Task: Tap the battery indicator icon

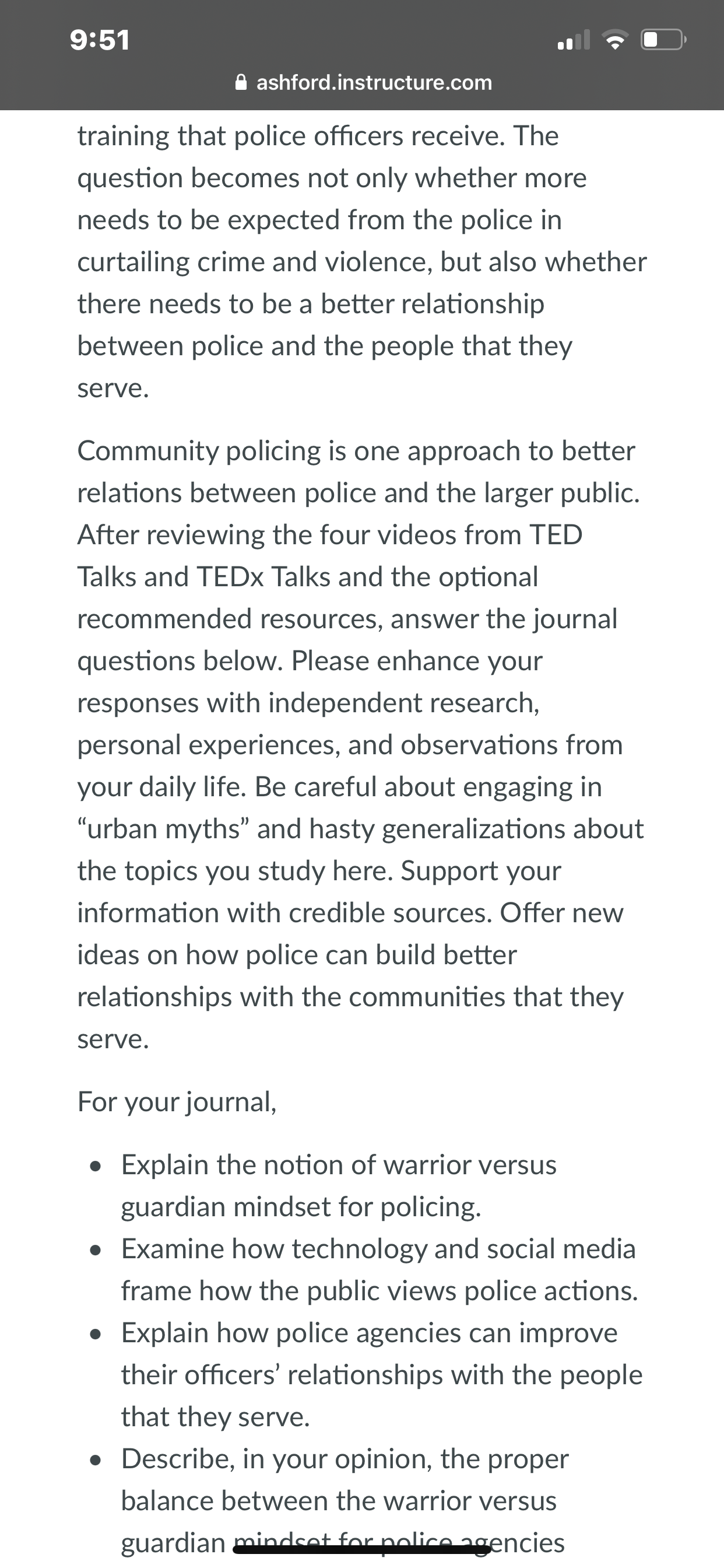Action: click(663, 40)
